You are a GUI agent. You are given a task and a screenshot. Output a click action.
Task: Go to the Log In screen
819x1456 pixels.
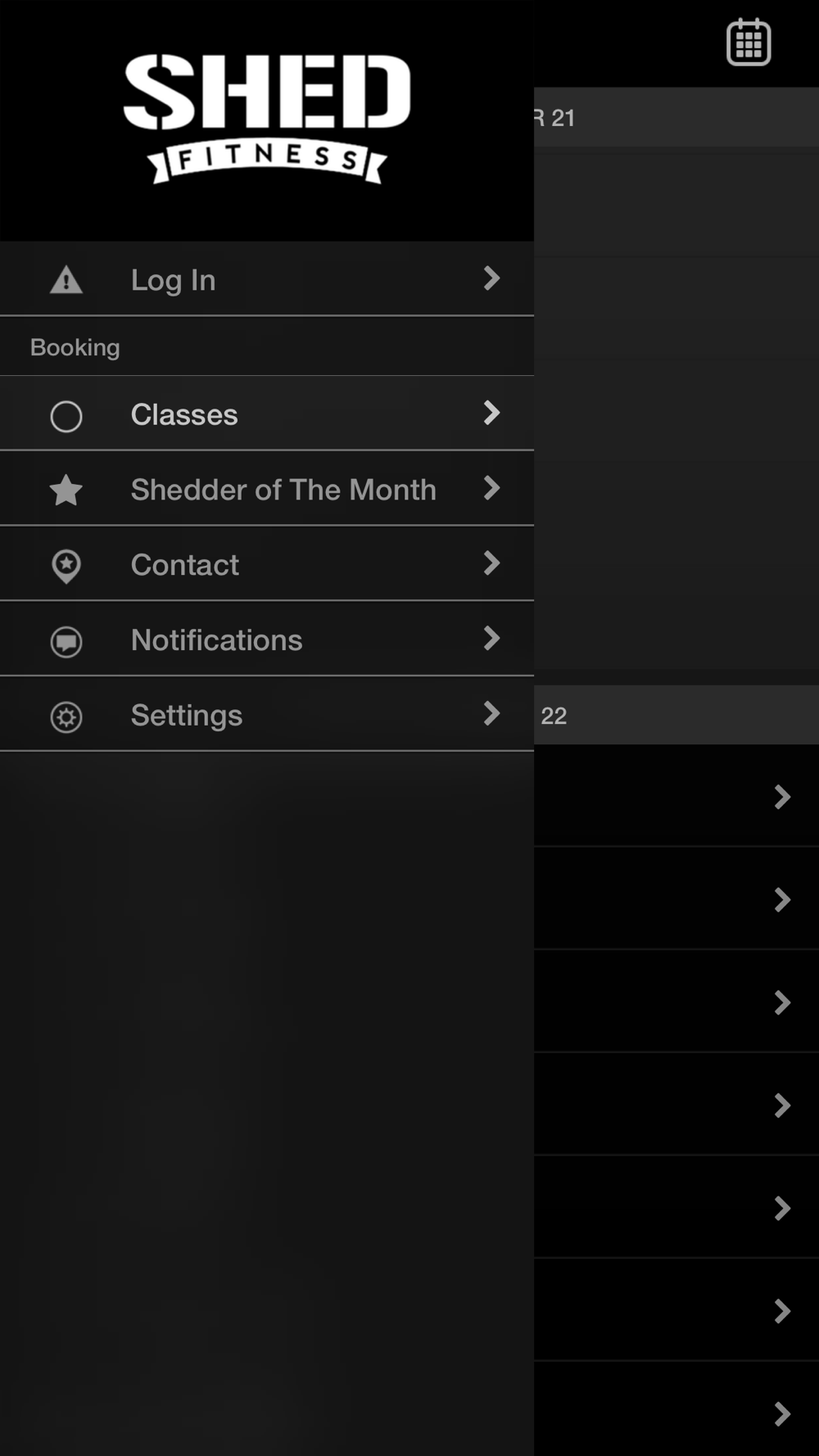coord(267,279)
